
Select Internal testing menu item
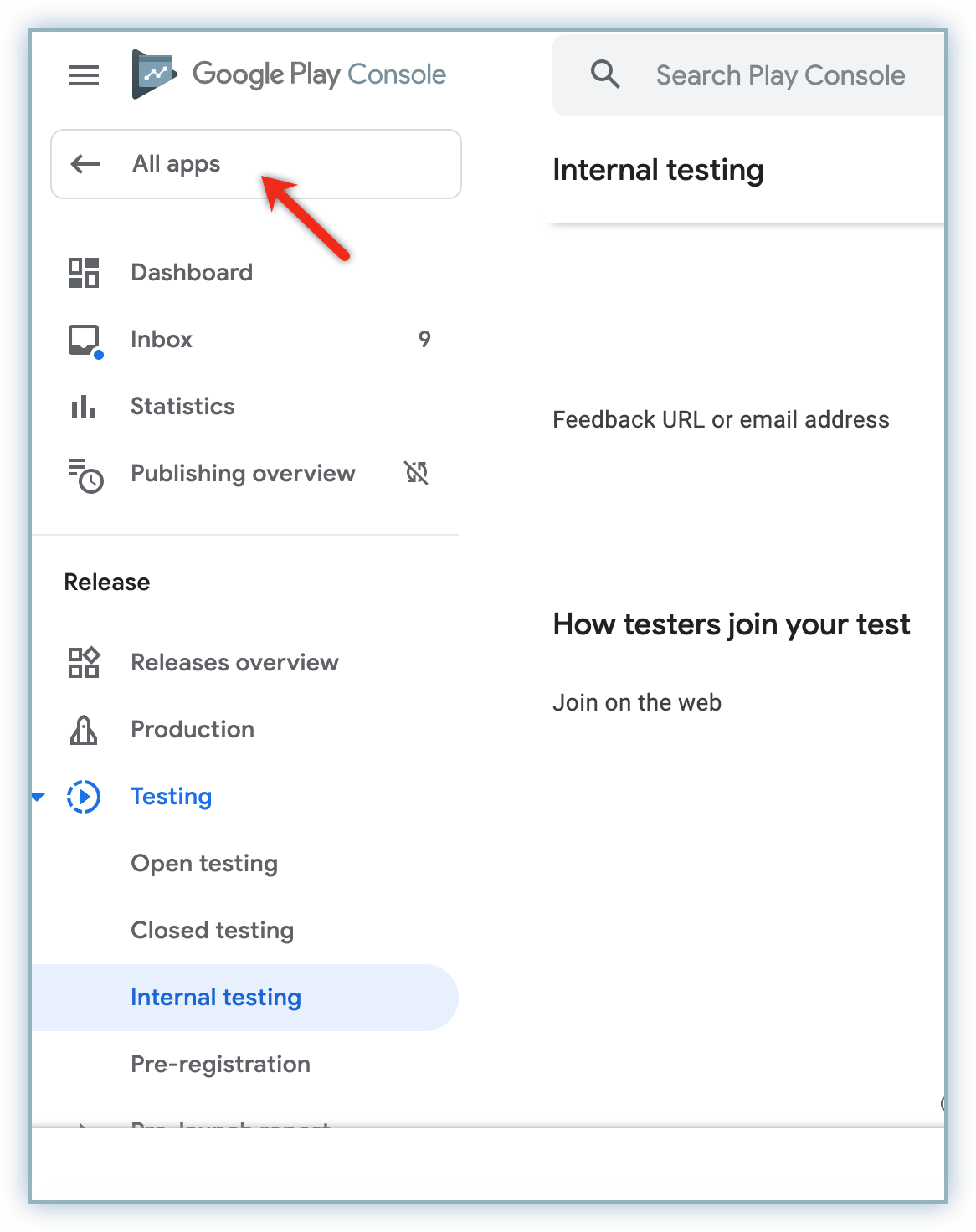pos(216,998)
